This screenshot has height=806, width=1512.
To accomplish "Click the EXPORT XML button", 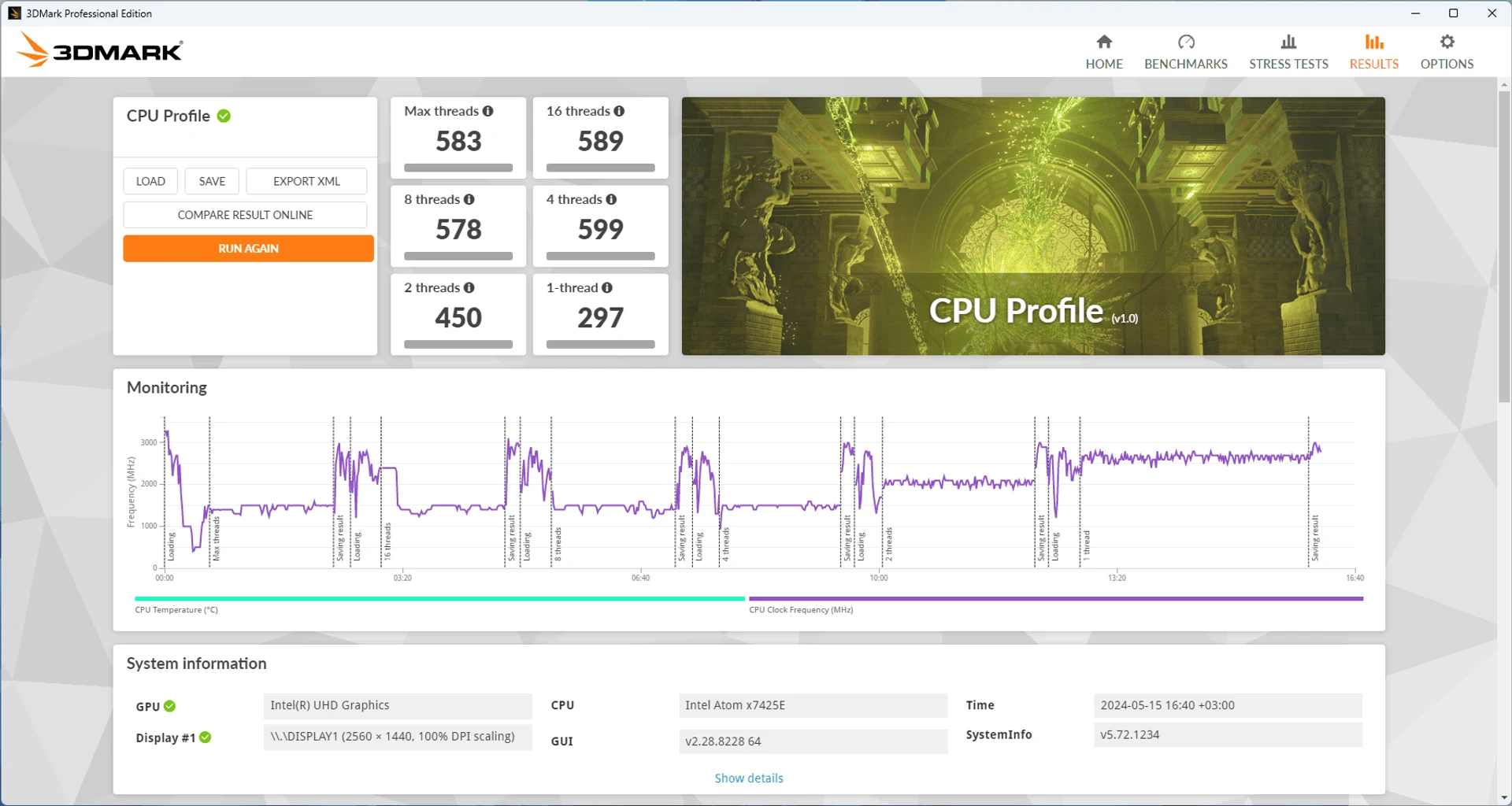I will (x=306, y=181).
